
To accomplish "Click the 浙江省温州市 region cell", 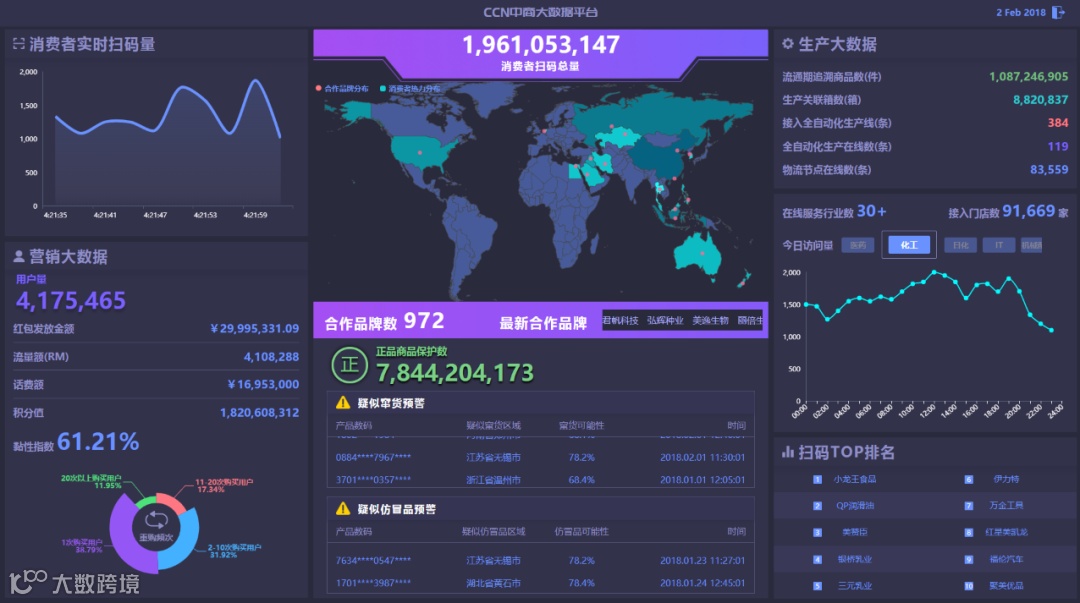I will pos(493,480).
